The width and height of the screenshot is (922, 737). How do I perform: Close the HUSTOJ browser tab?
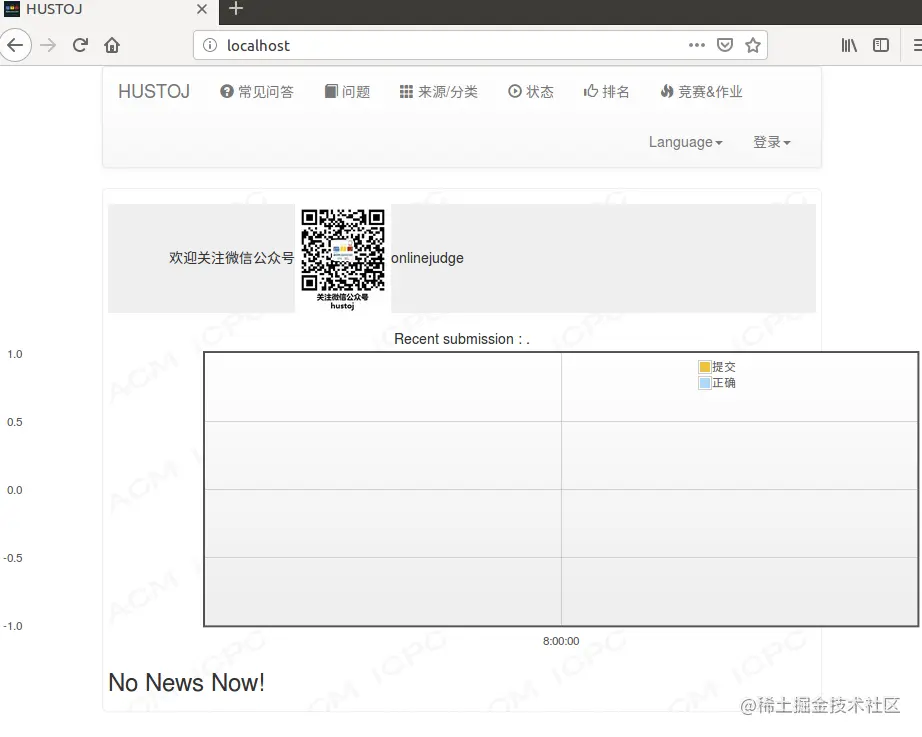tap(201, 9)
